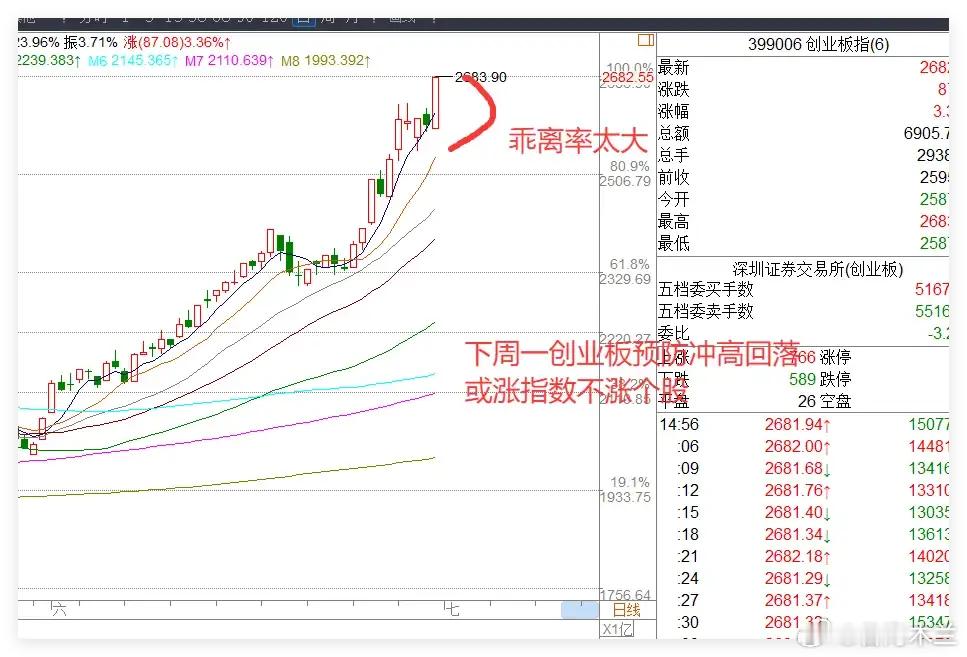Click the 五档委买手数 label
This screenshot has width=967, height=657.
pos(706,289)
